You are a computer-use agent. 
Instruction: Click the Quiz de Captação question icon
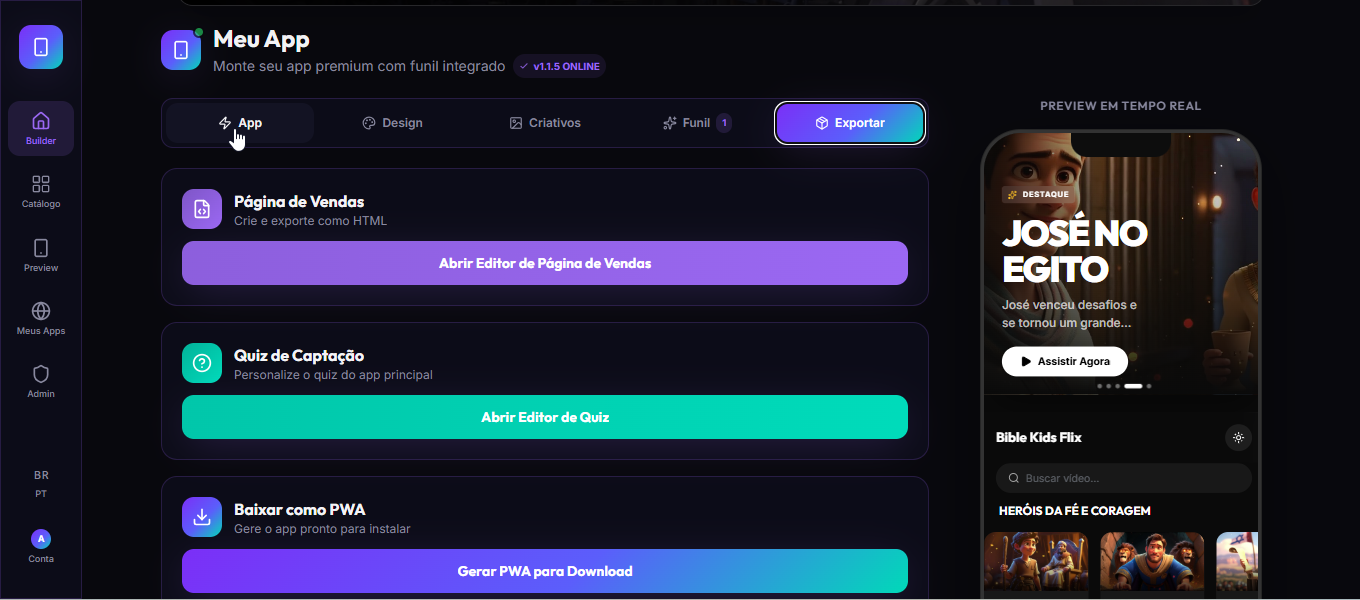click(x=202, y=363)
